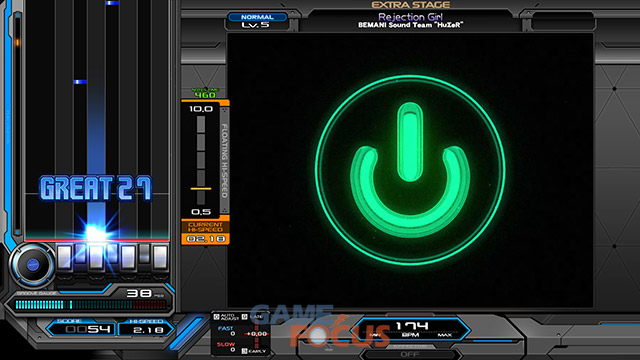Click the turntable scratch disc
Image resolution: width=640 pixels, height=360 pixels.
point(32,265)
